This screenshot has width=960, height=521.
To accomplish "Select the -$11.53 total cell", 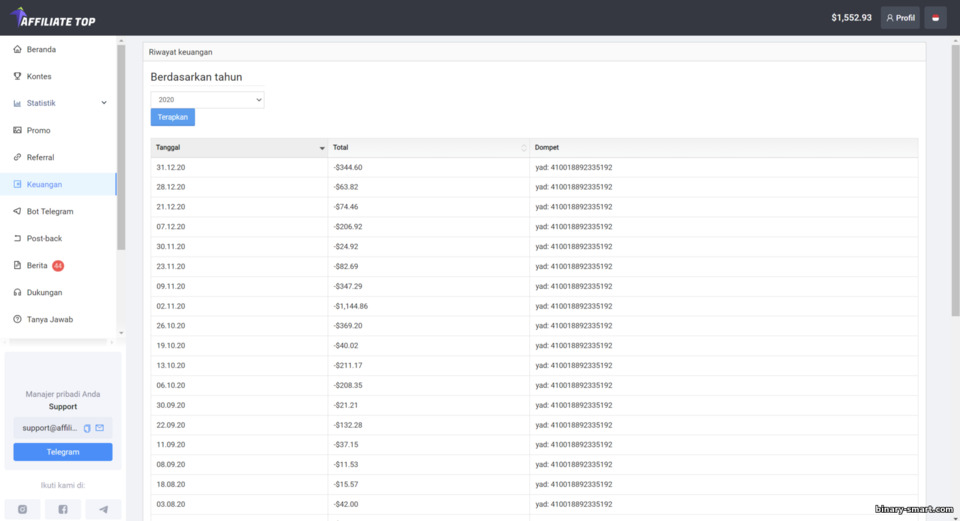I will (429, 464).
